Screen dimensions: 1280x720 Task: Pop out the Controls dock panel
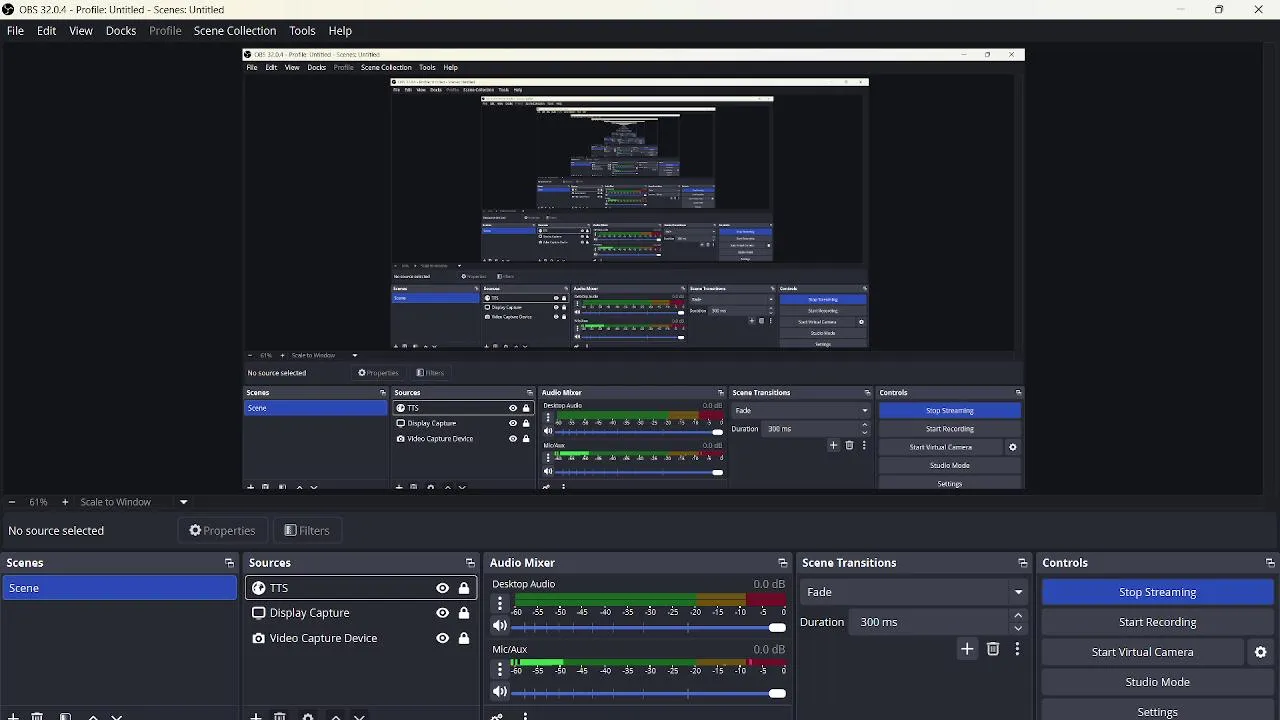pos(1270,563)
